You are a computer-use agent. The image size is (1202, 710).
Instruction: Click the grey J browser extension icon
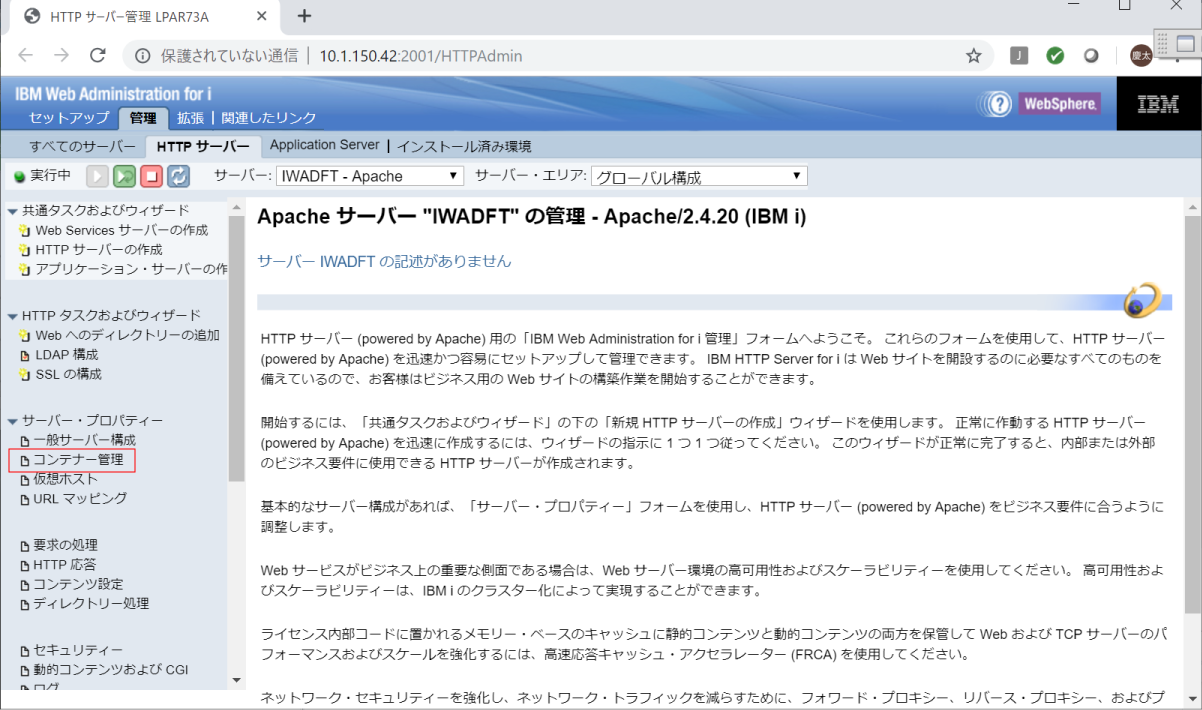click(1019, 56)
